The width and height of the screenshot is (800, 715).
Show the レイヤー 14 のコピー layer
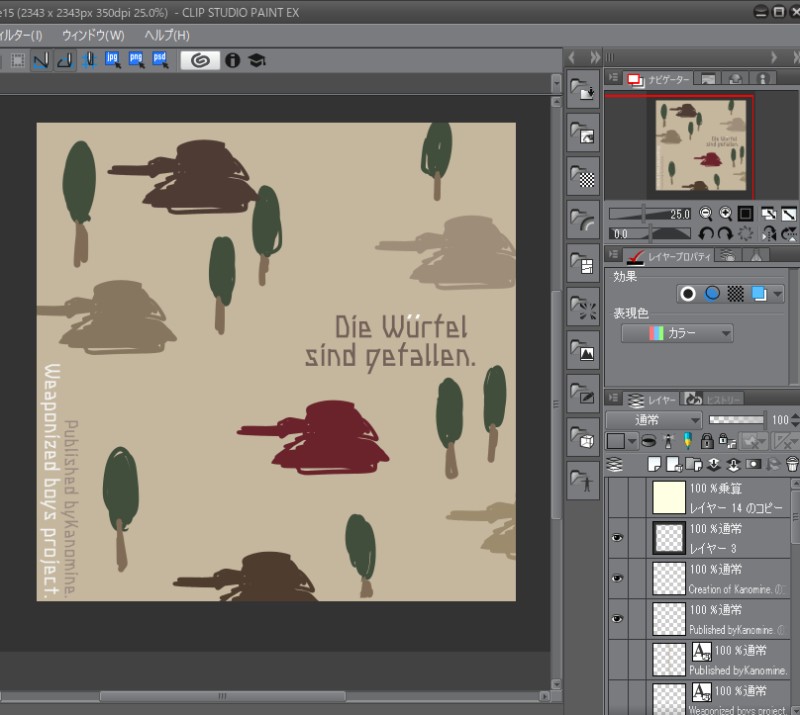(x=616, y=497)
